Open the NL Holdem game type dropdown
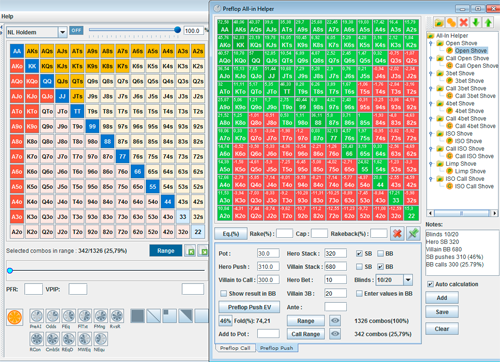This screenshot has height=362, width=500. pyautogui.click(x=62, y=32)
